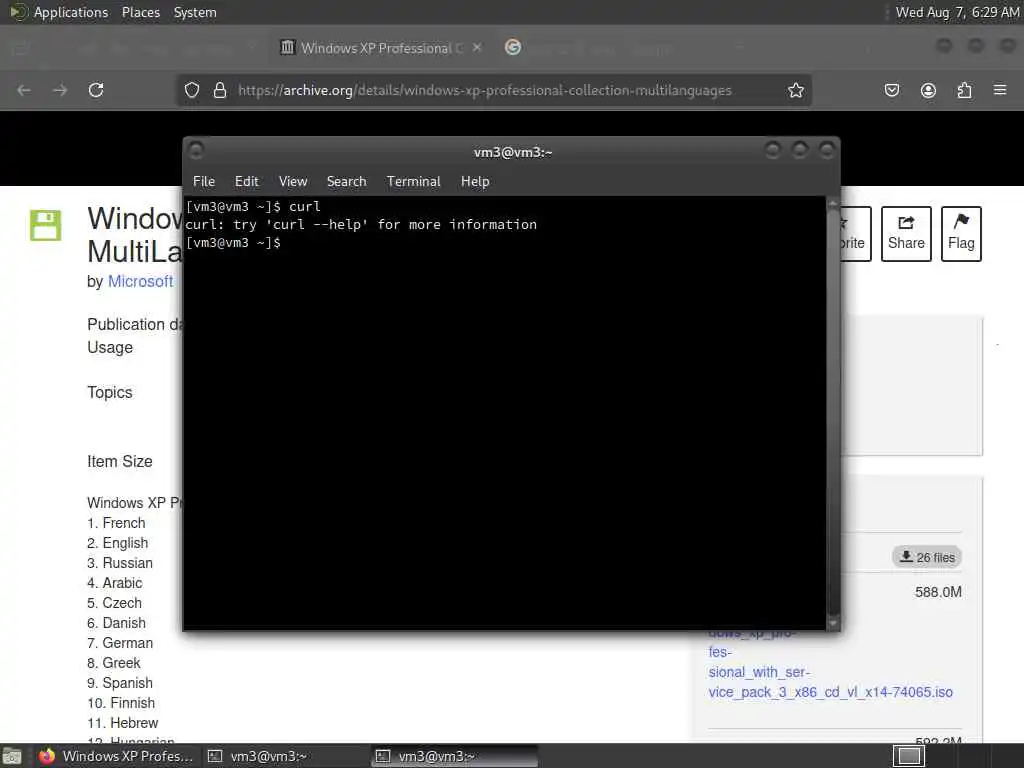Click the clock showing Wed Aug 7
Screen dimensions: 1024x768
coord(957,12)
